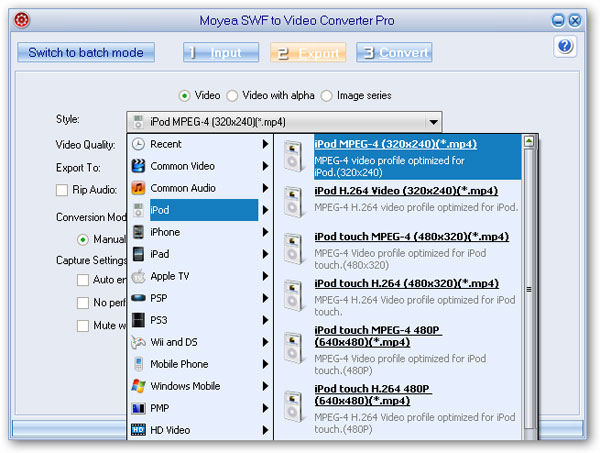Click the Windows Mobile flag icon
The image size is (600, 453).
tap(138, 386)
